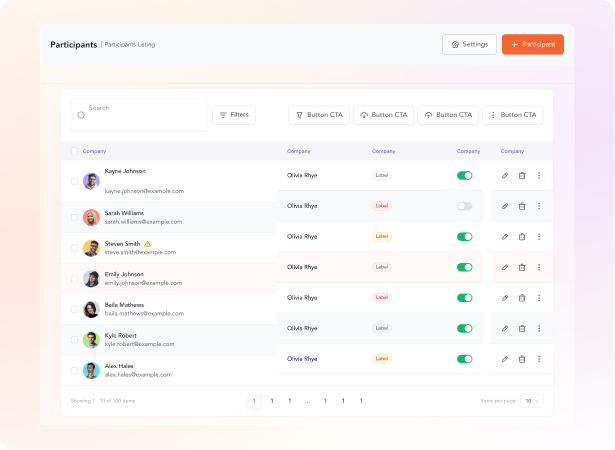Viewport: 615px width, 450px height.
Task: Click the email bella.mathews@example.com
Action: coord(144,313)
